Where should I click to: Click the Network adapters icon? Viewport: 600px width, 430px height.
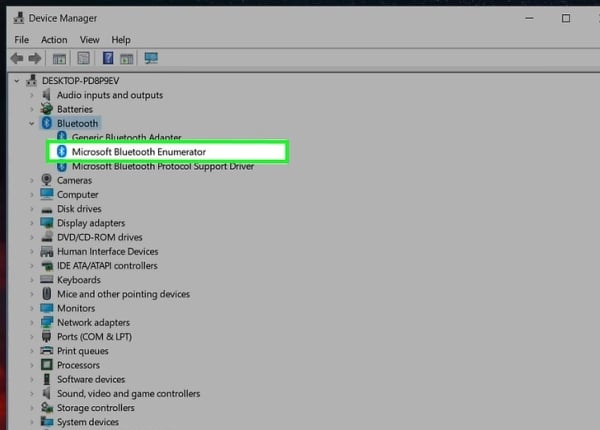click(47, 322)
